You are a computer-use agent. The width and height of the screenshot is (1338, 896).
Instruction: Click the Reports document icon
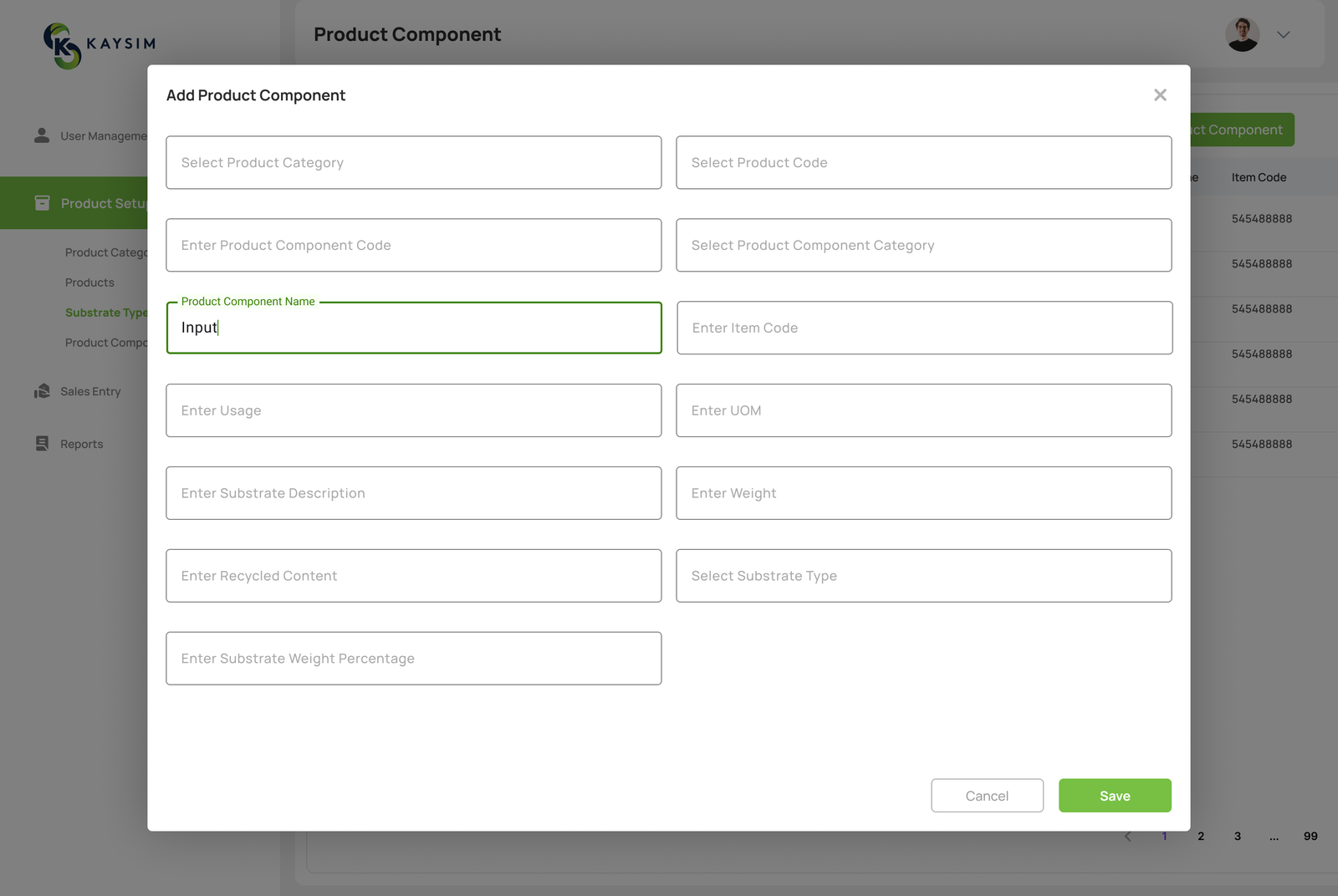point(42,444)
